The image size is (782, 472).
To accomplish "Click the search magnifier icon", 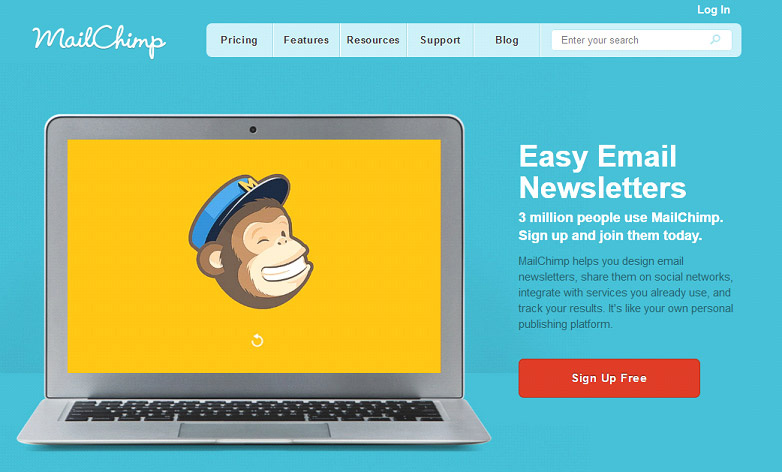I will (x=715, y=39).
